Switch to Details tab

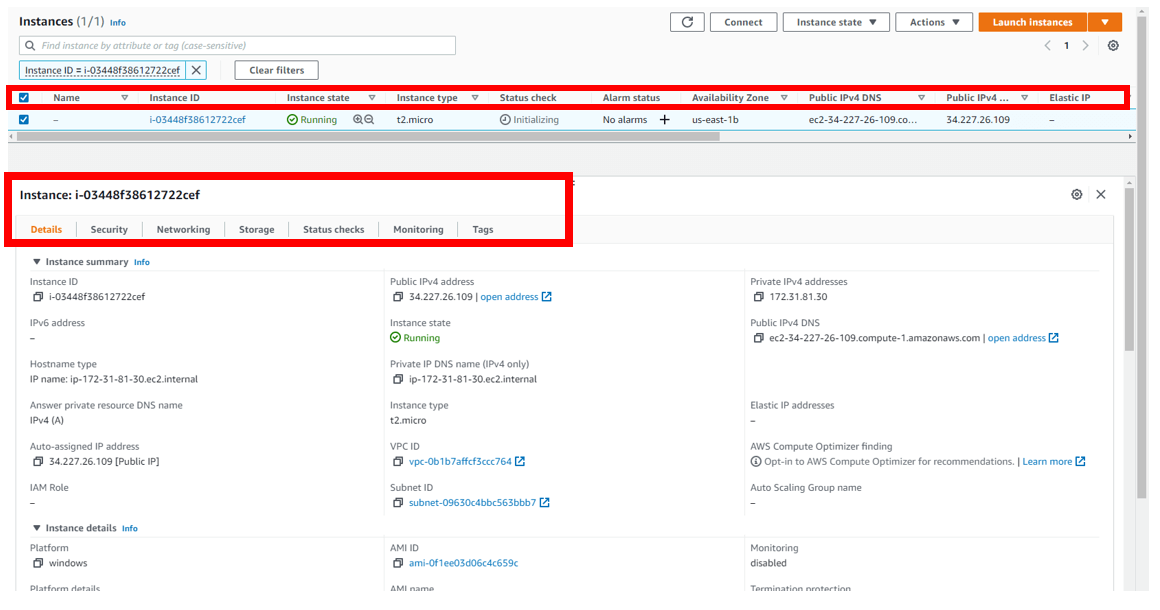pyautogui.click(x=46, y=229)
